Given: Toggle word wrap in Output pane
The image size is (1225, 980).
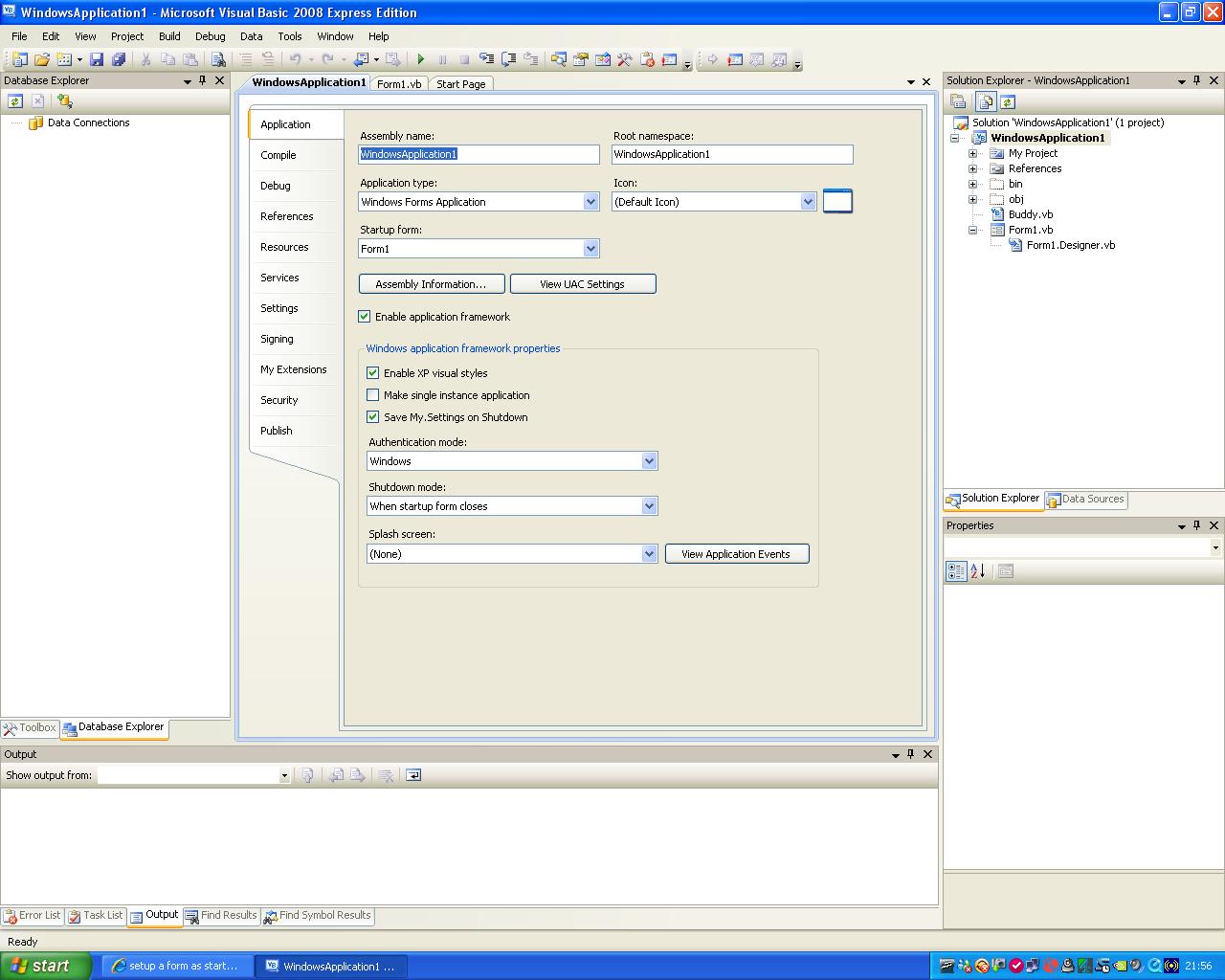Looking at the screenshot, I should (413, 775).
